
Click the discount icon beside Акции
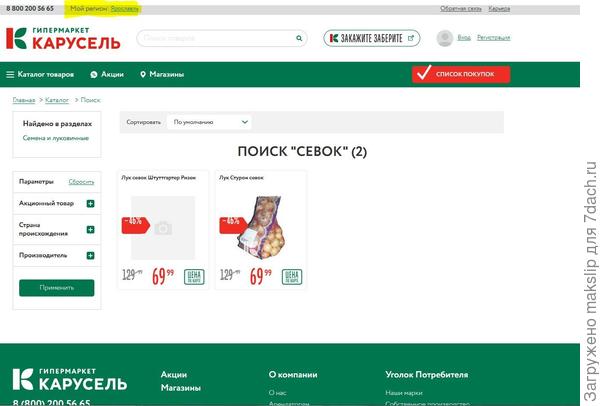94,74
